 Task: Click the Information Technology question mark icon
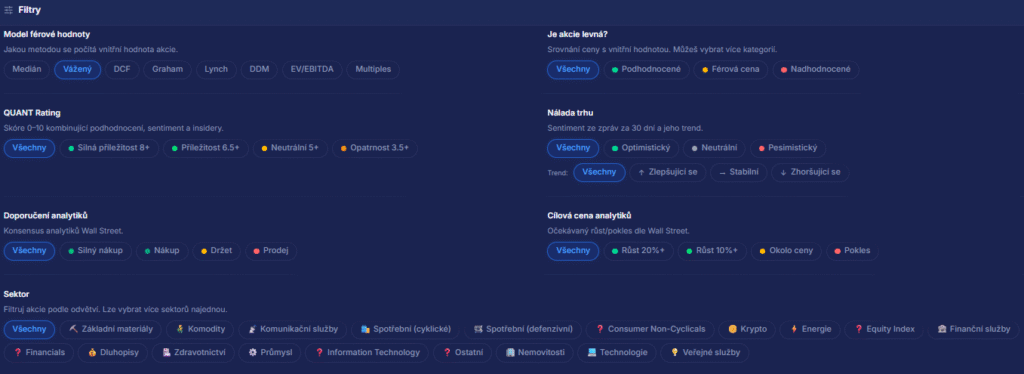(x=319, y=353)
